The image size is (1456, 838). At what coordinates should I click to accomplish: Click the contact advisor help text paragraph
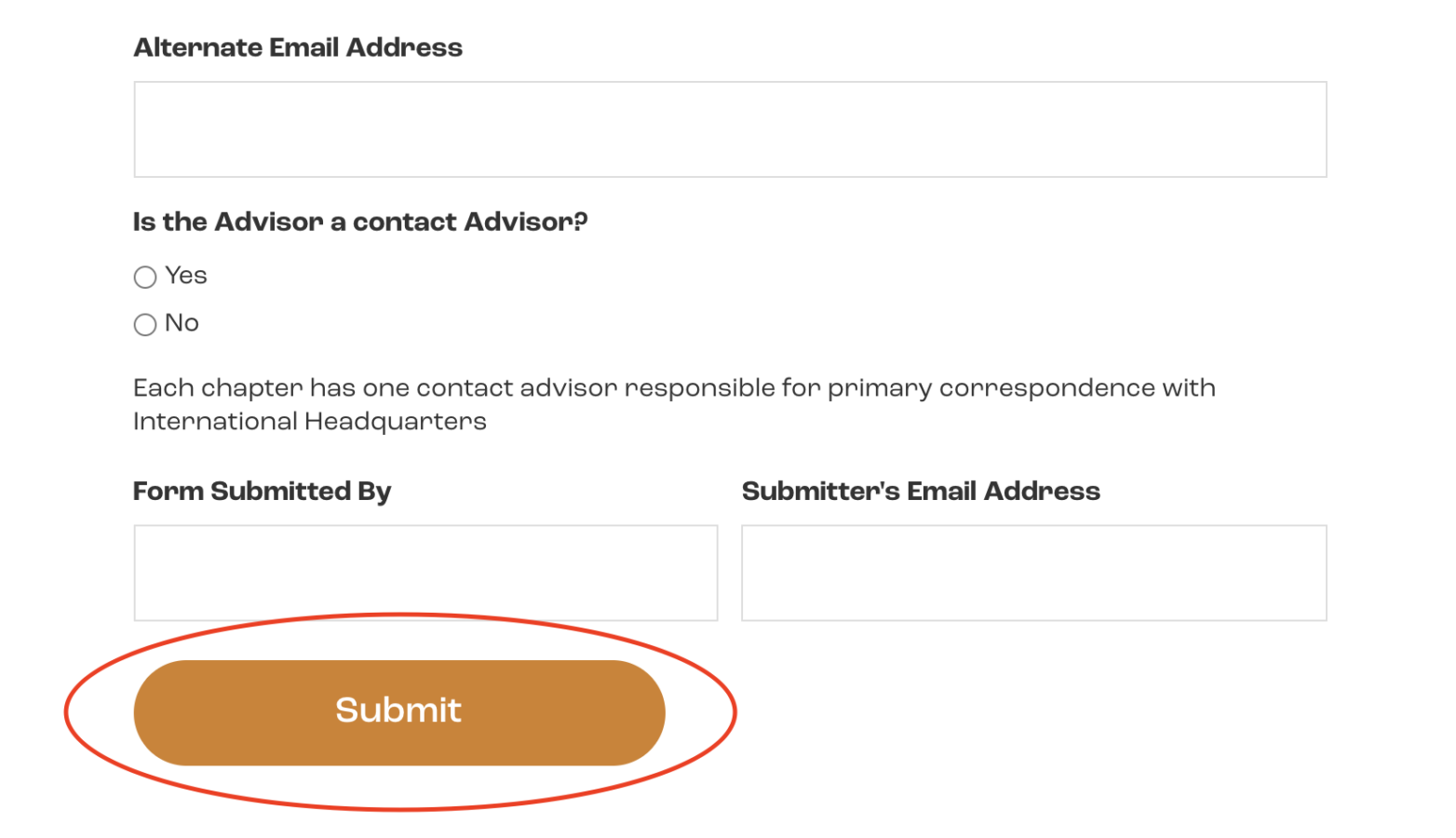[674, 404]
